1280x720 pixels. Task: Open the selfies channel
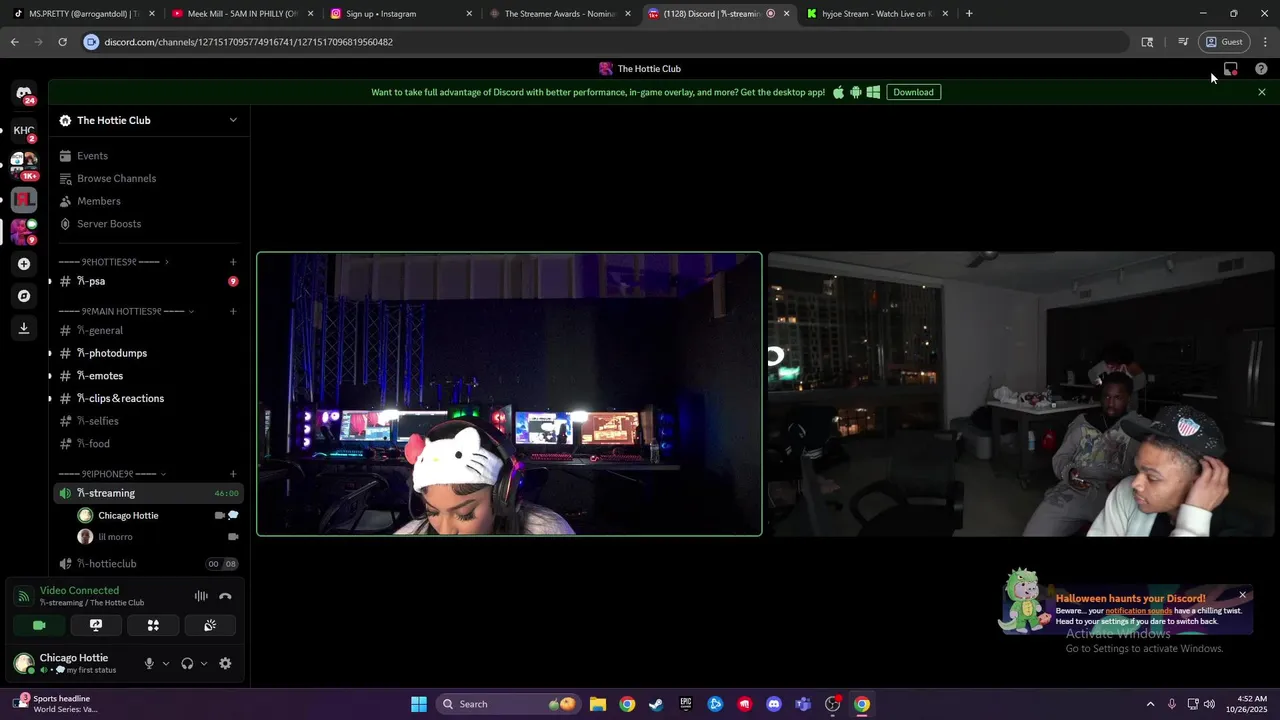click(148, 421)
